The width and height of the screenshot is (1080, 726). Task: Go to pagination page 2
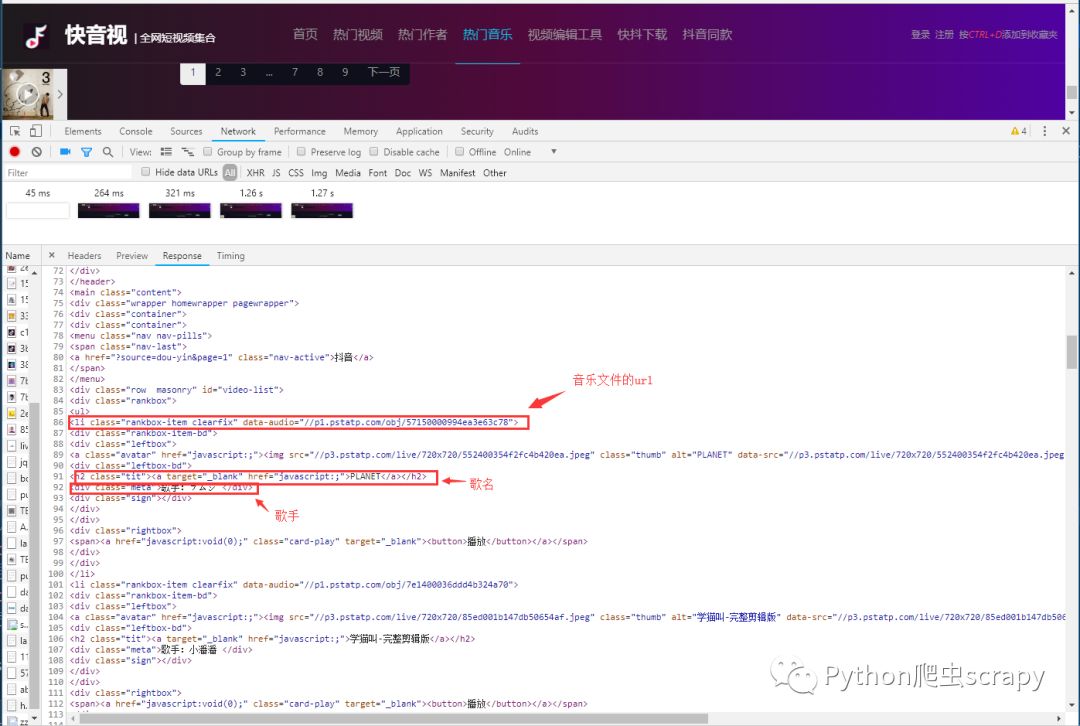click(218, 72)
